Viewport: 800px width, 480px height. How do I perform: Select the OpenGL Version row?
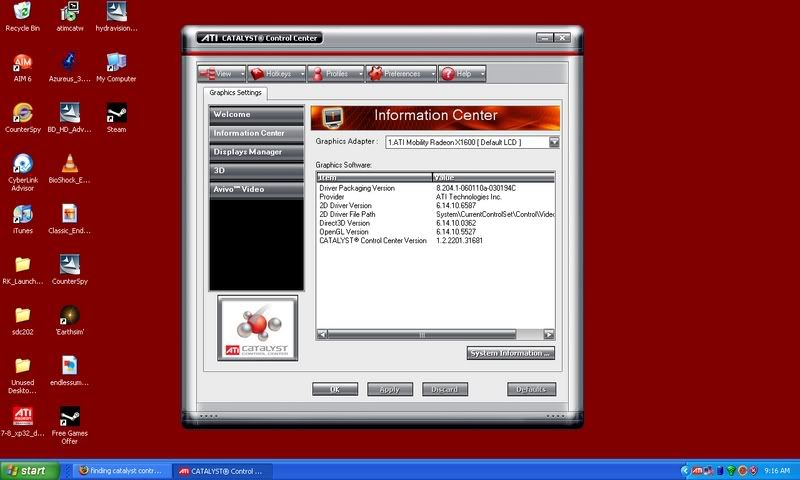[435, 232]
